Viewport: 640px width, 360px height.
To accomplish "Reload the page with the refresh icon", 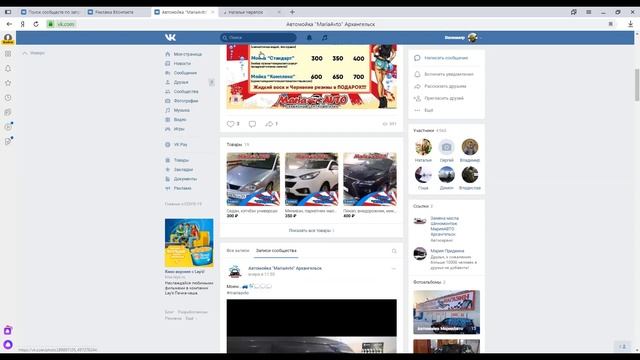I will (x=36, y=24).
